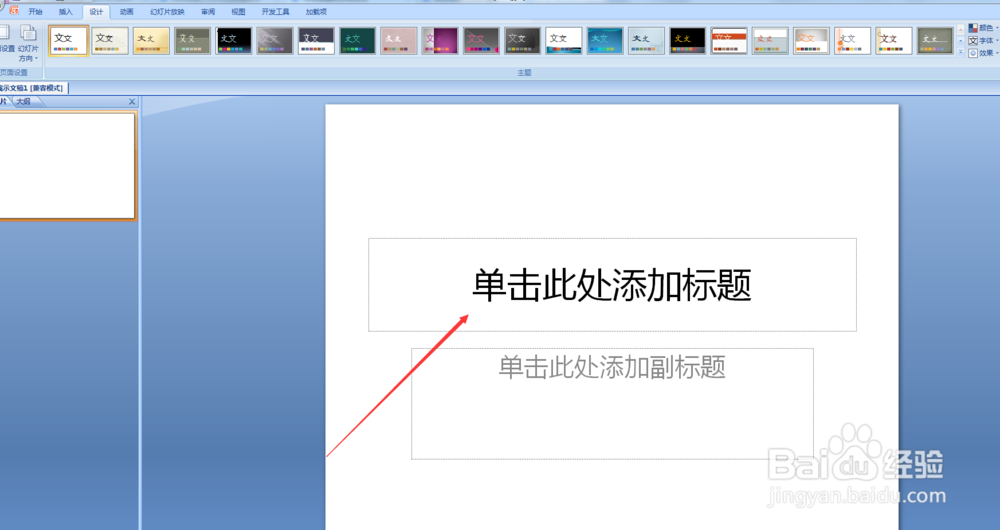Screen dimensions: 1000x530
Task: Apply the white theme with orange-red banner
Action: click(729, 40)
